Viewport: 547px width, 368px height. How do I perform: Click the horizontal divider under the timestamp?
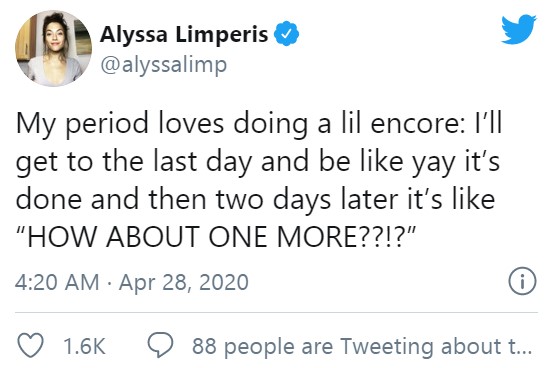tap(276, 313)
